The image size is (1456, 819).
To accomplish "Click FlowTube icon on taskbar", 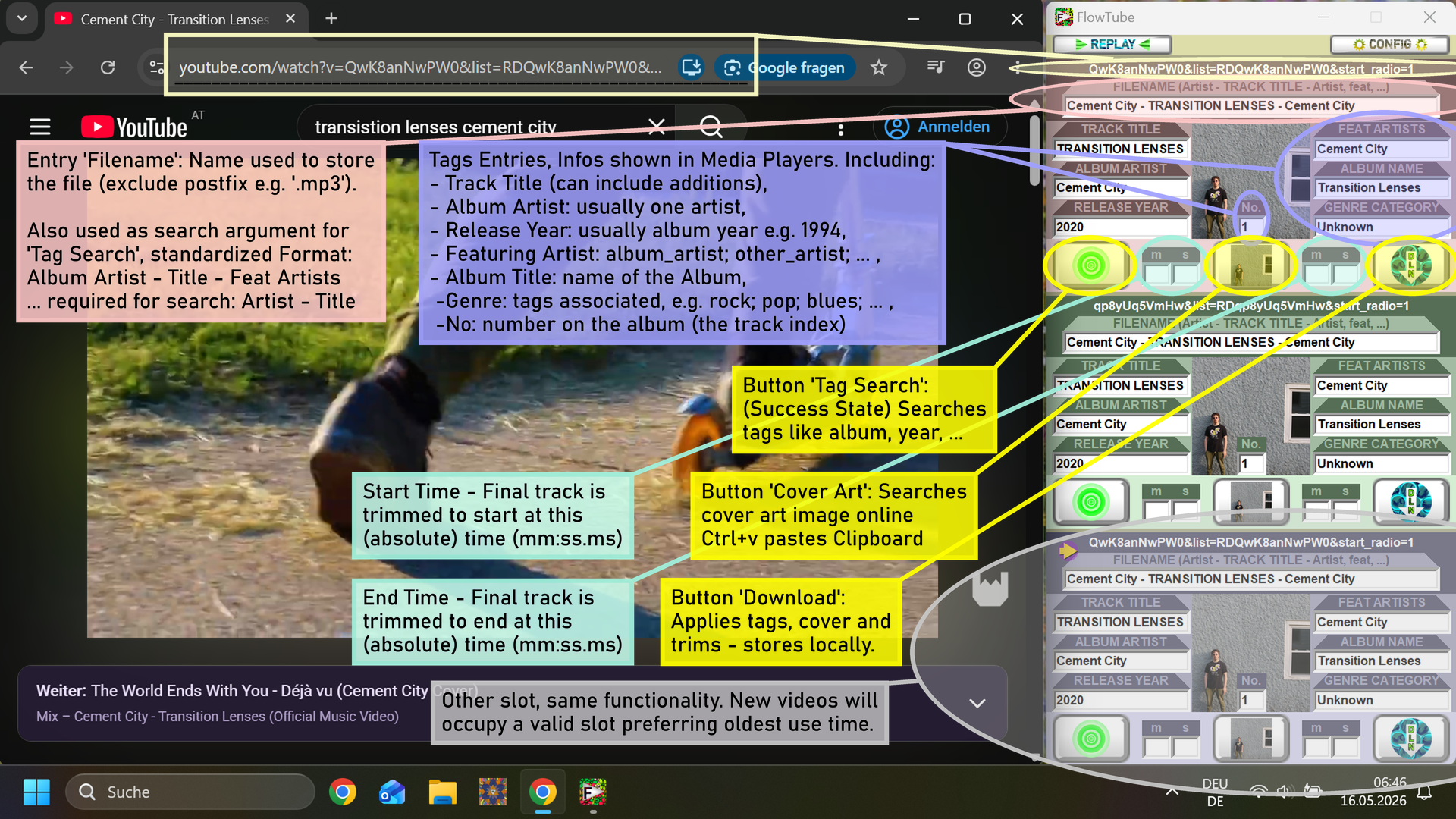I will pyautogui.click(x=592, y=792).
